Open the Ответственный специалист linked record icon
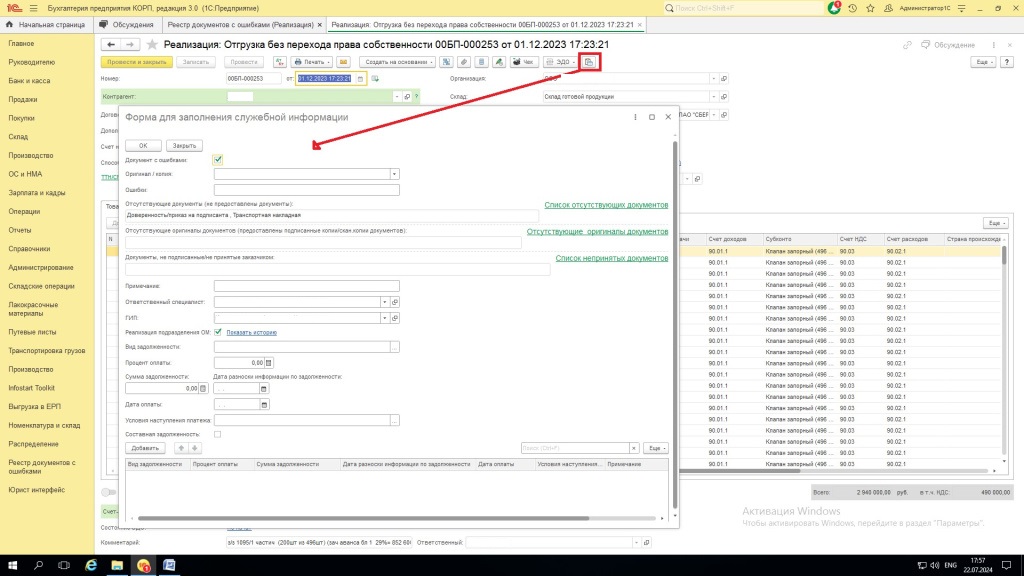This screenshot has height=576, width=1024. 395,301
